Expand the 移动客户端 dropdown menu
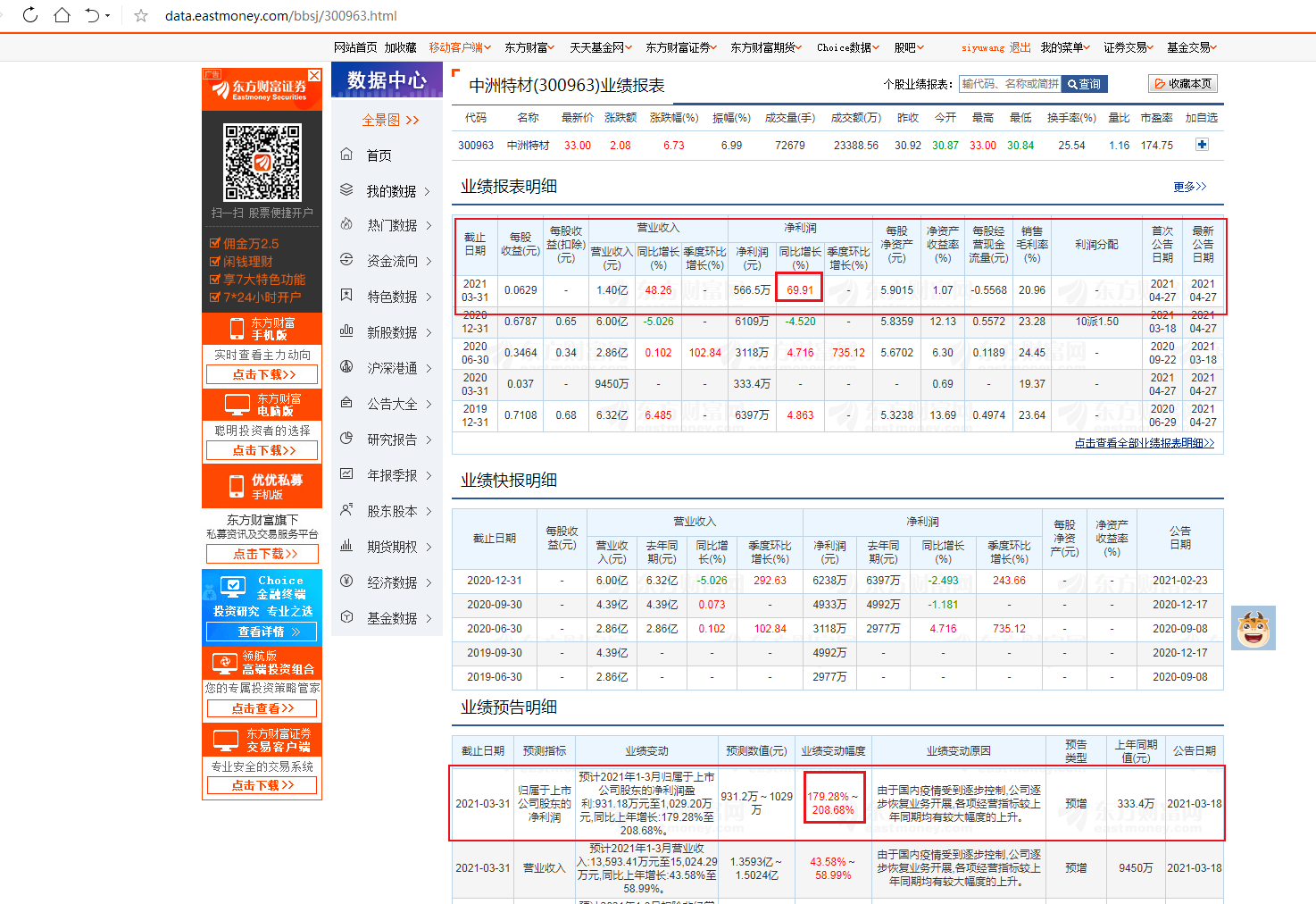This screenshot has height=904, width=1316. tap(459, 47)
